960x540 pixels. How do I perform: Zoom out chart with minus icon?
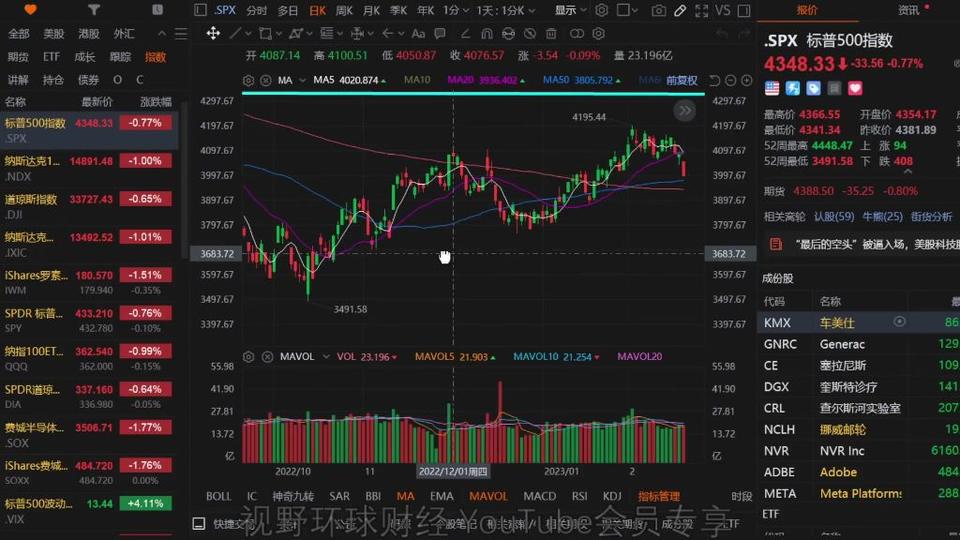(730, 80)
